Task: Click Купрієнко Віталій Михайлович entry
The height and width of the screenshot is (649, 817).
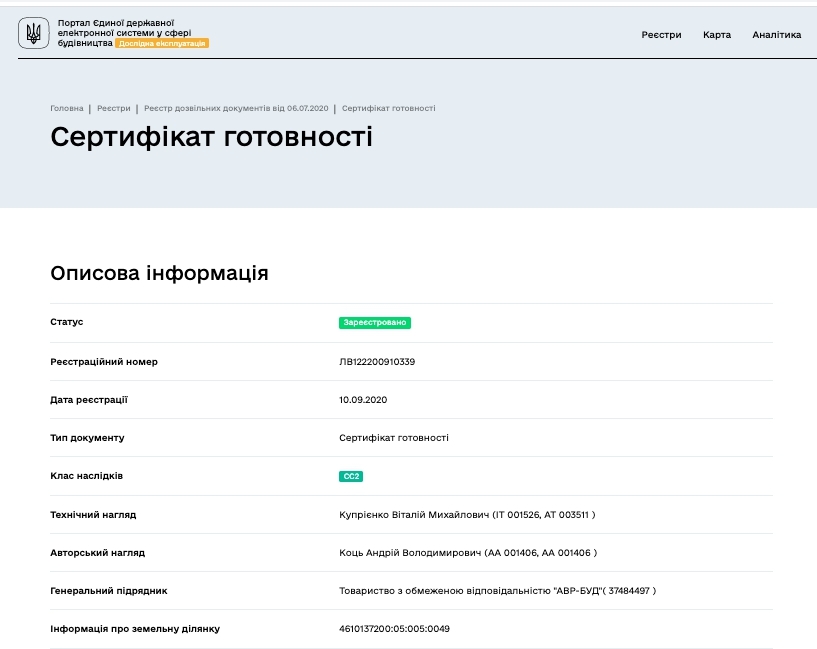Action: click(x=467, y=515)
